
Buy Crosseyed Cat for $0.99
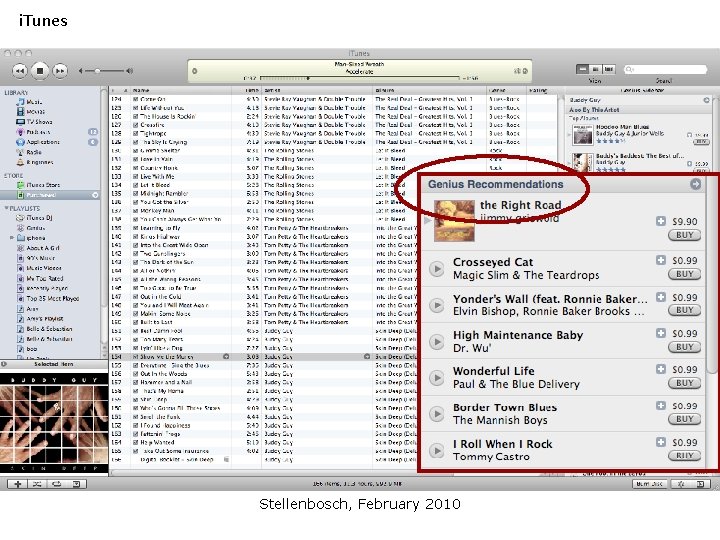(x=684, y=274)
